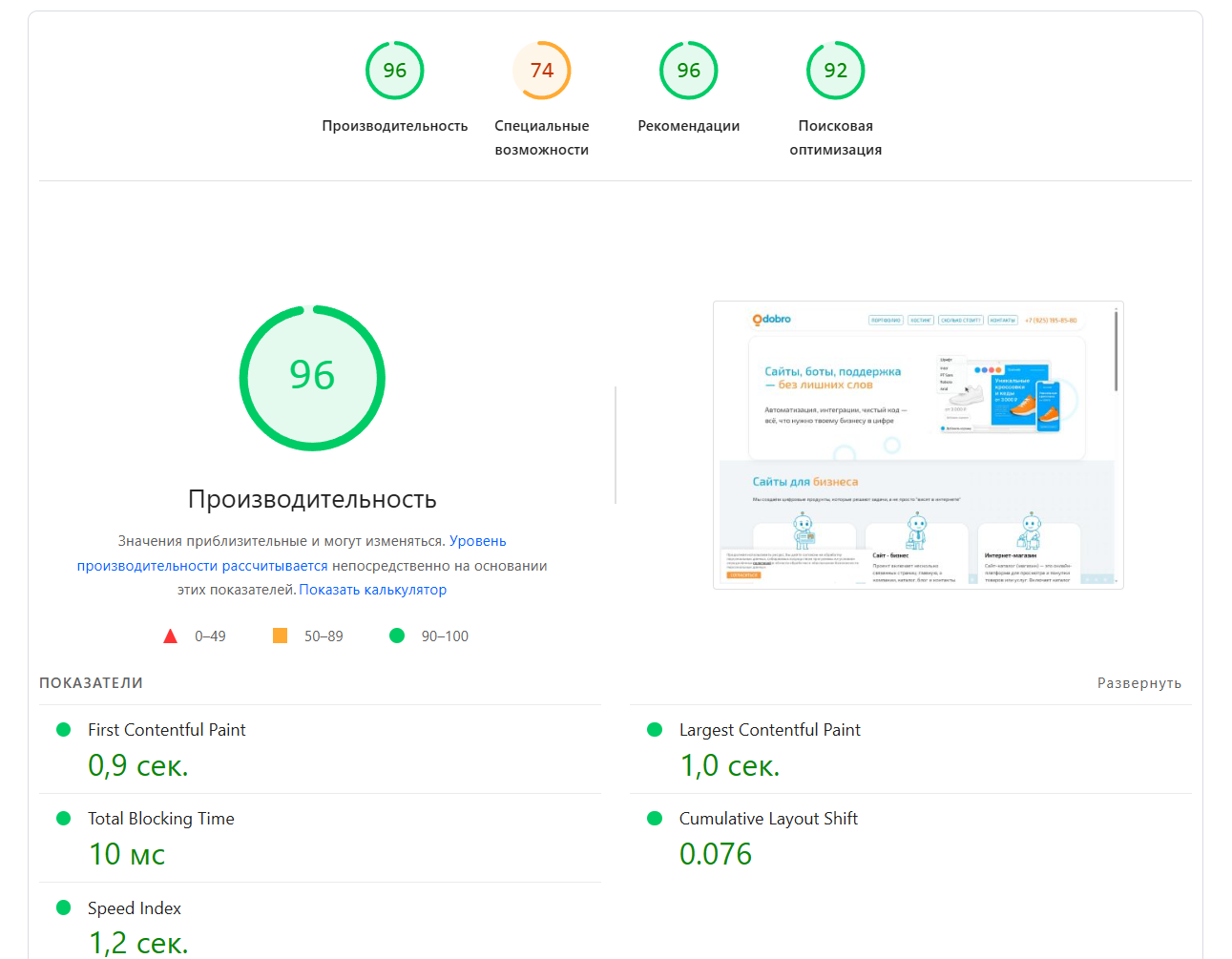Screen dimensions: 1232x959
Task: Expand the Total Blocking Time metric
Action: [160, 819]
